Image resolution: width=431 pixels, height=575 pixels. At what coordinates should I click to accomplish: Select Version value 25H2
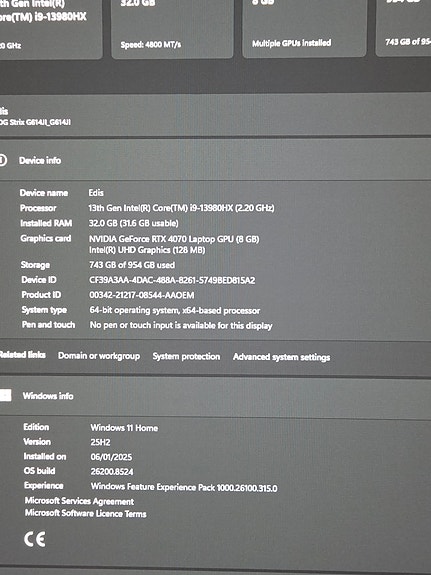point(101,442)
